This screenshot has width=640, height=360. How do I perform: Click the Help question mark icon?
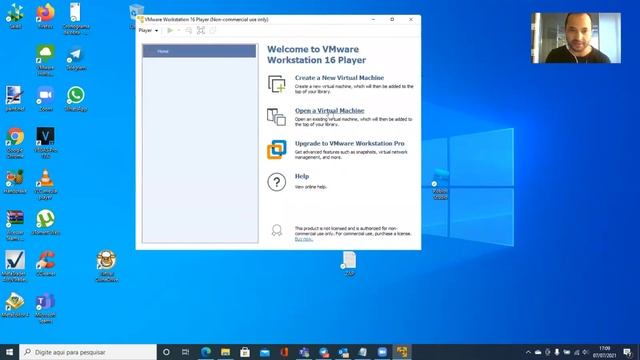tap(277, 182)
